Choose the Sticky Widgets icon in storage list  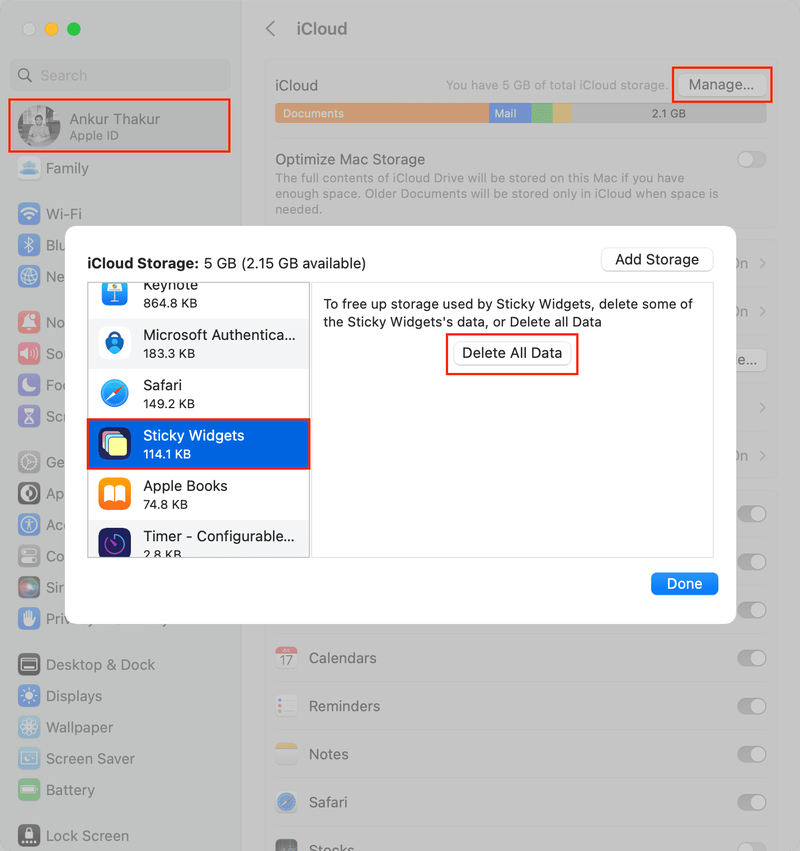pos(115,444)
